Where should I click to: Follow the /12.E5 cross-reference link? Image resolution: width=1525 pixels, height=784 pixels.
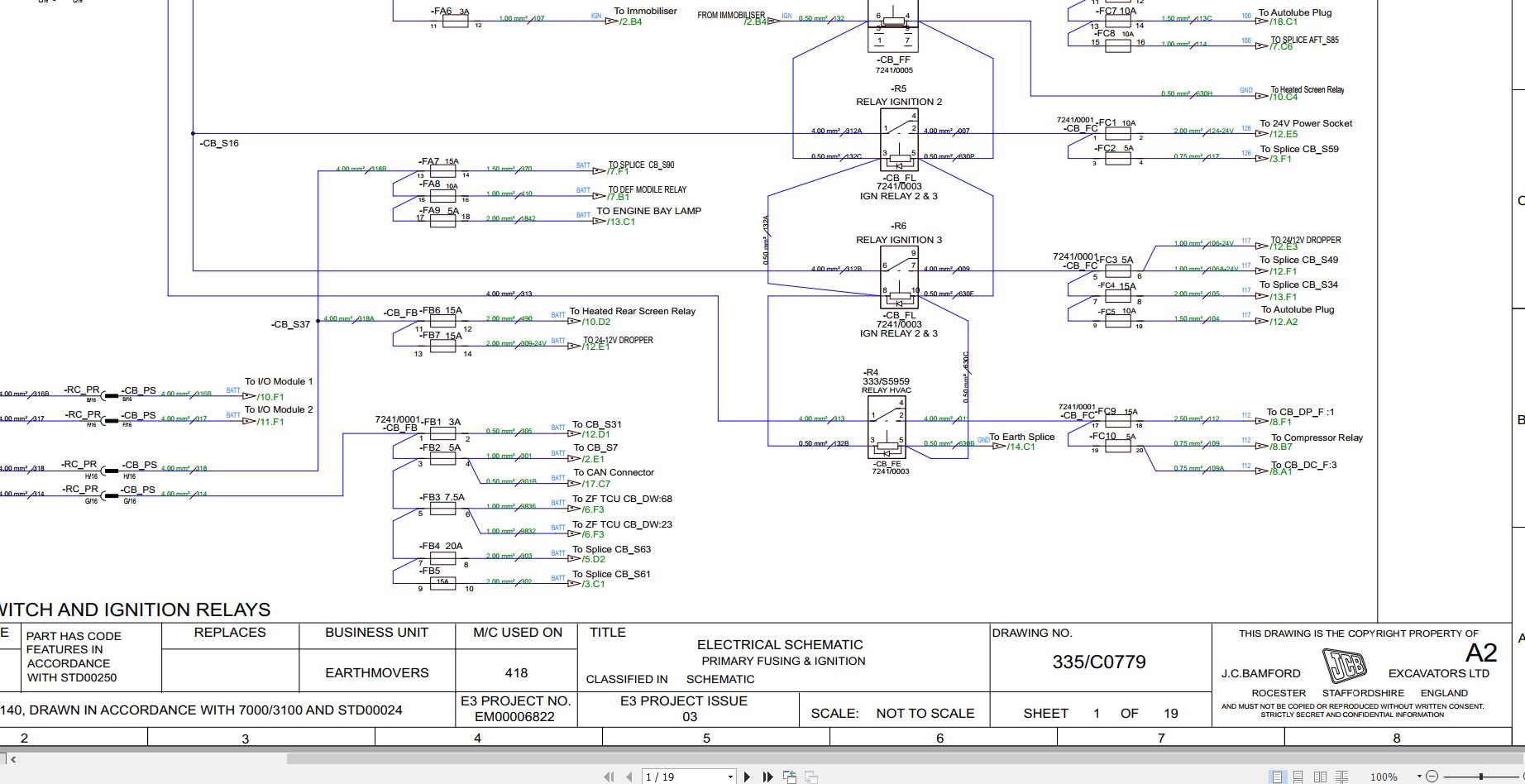pos(1284,134)
